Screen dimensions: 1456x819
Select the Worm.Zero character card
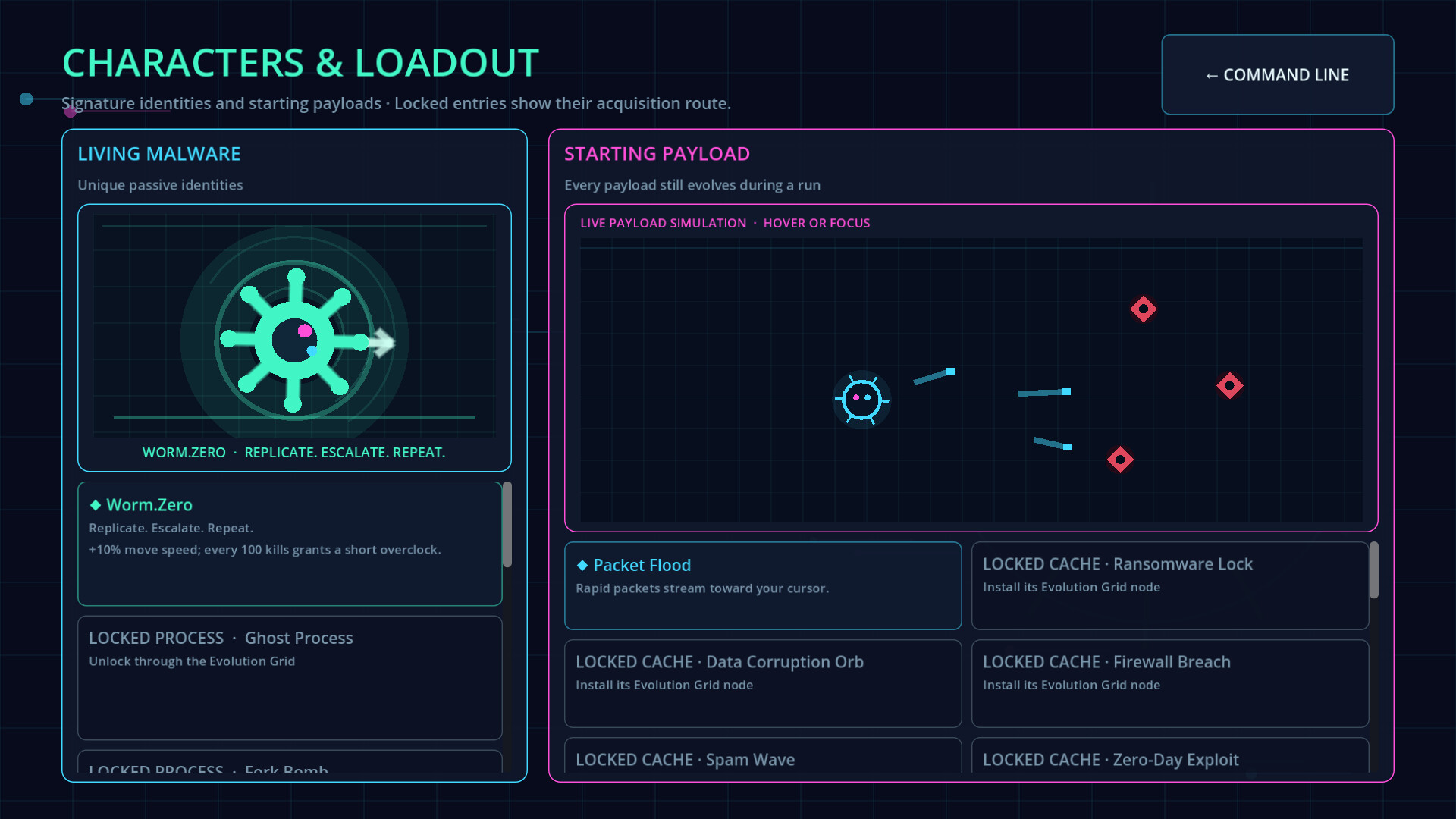click(290, 544)
